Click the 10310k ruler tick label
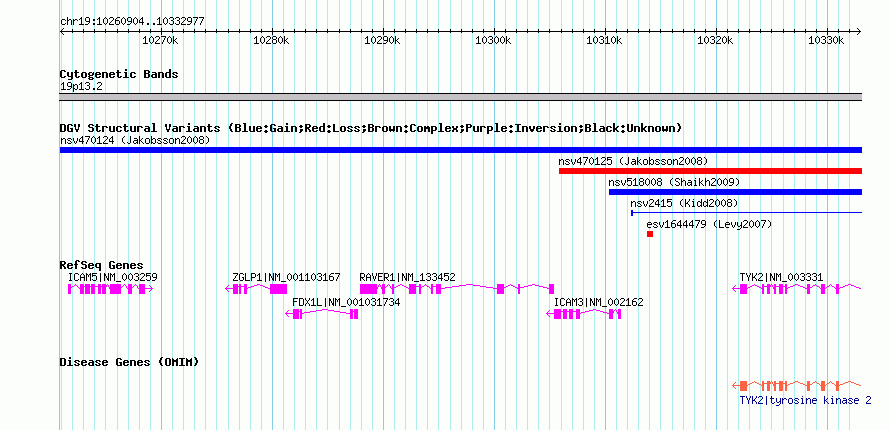 604,40
